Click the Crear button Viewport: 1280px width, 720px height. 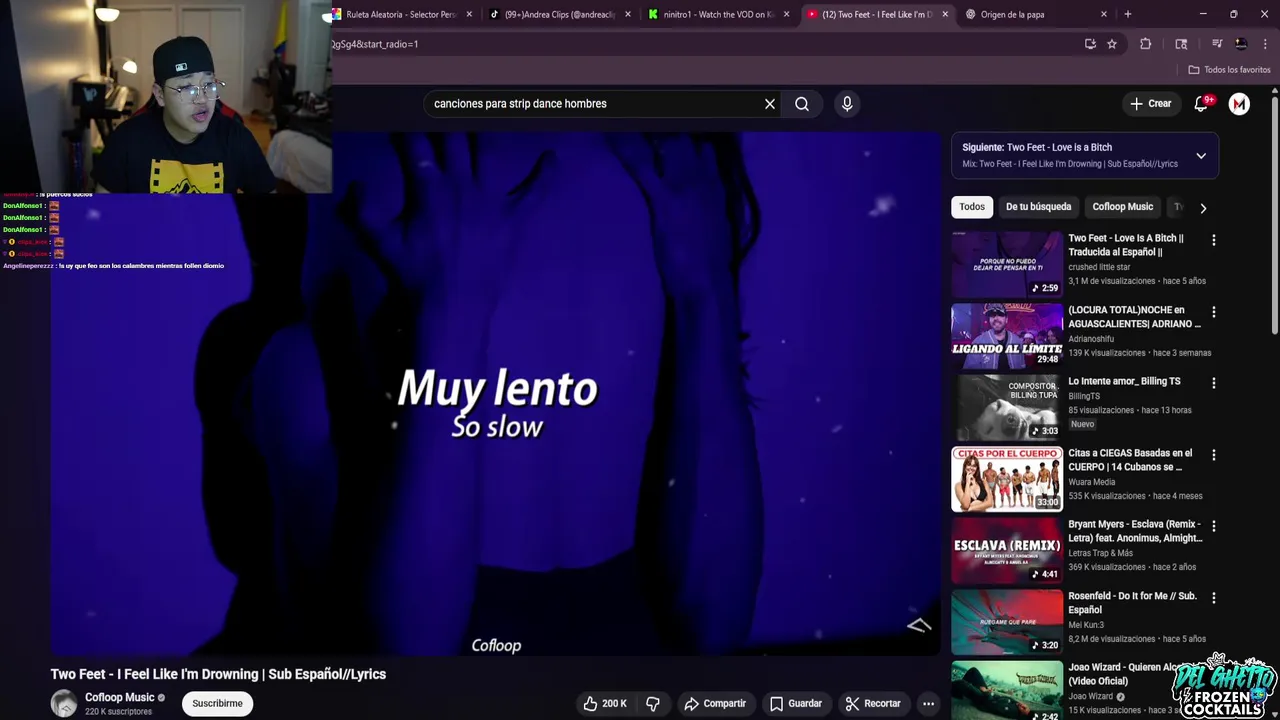(x=1150, y=104)
